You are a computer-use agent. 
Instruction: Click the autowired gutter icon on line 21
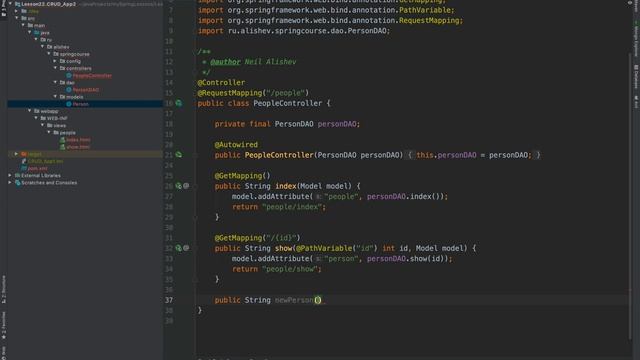179,155
